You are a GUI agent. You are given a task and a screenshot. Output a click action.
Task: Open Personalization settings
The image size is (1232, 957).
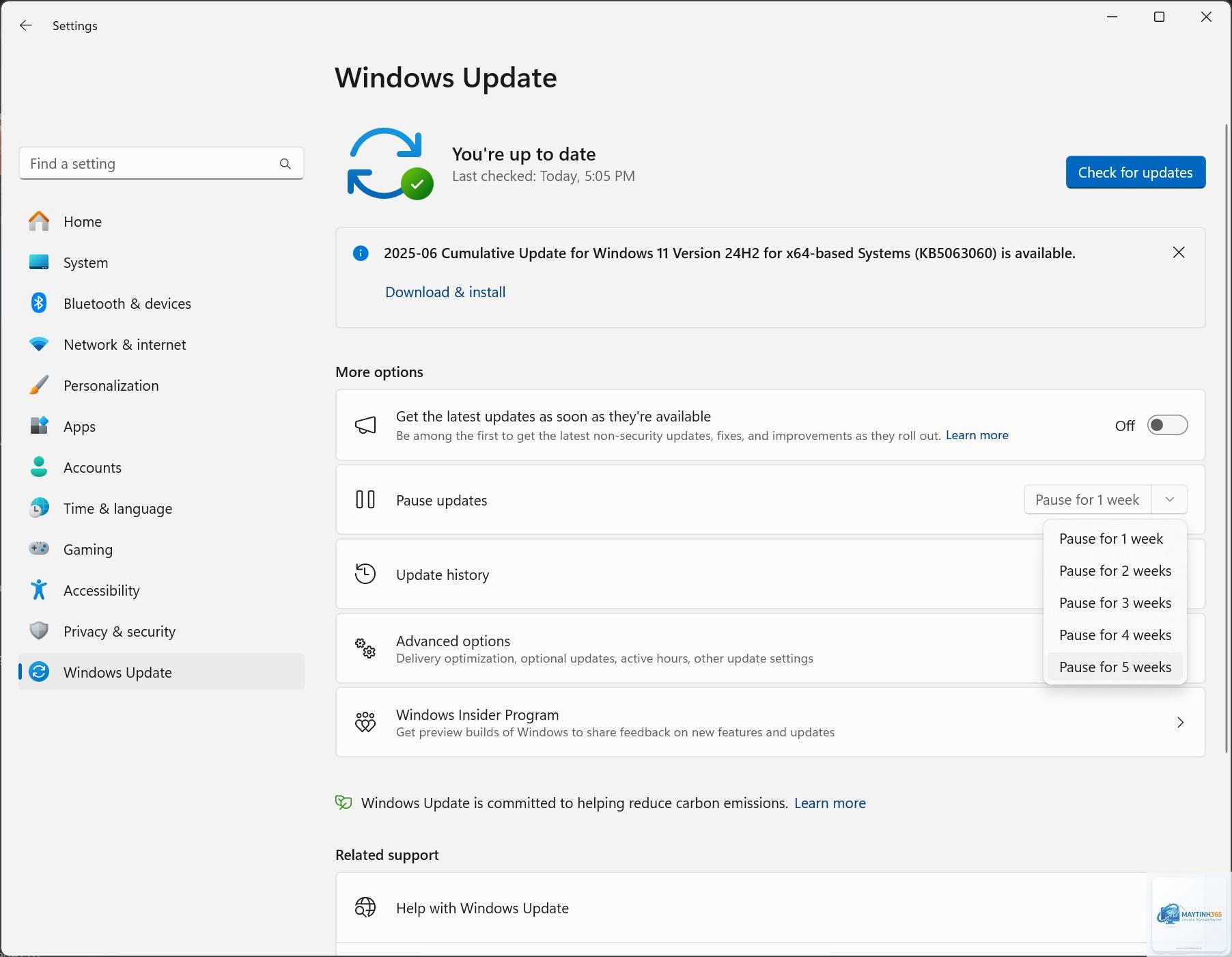coord(161,385)
